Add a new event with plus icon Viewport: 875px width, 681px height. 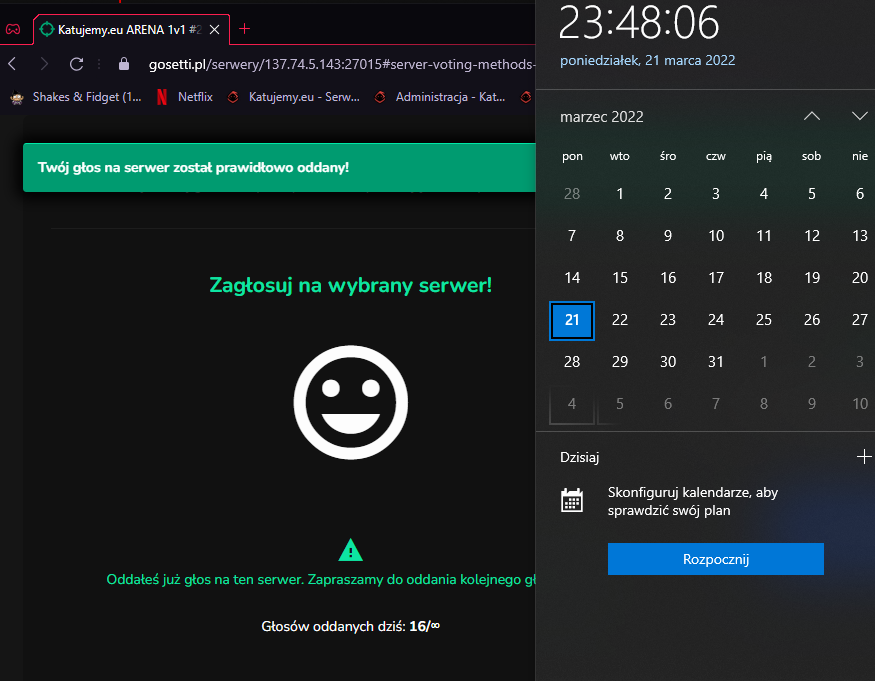coord(864,457)
